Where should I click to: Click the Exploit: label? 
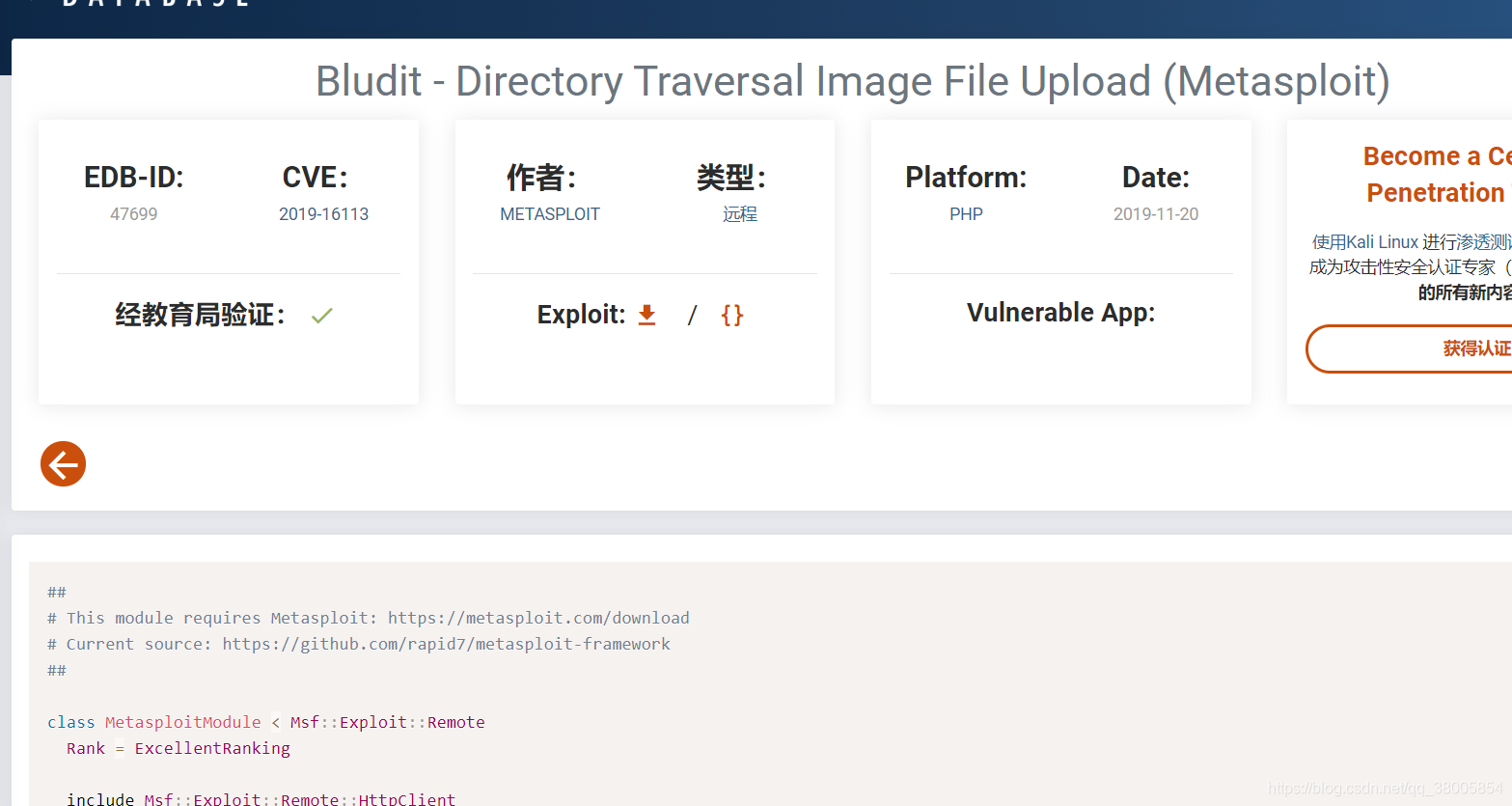point(581,315)
